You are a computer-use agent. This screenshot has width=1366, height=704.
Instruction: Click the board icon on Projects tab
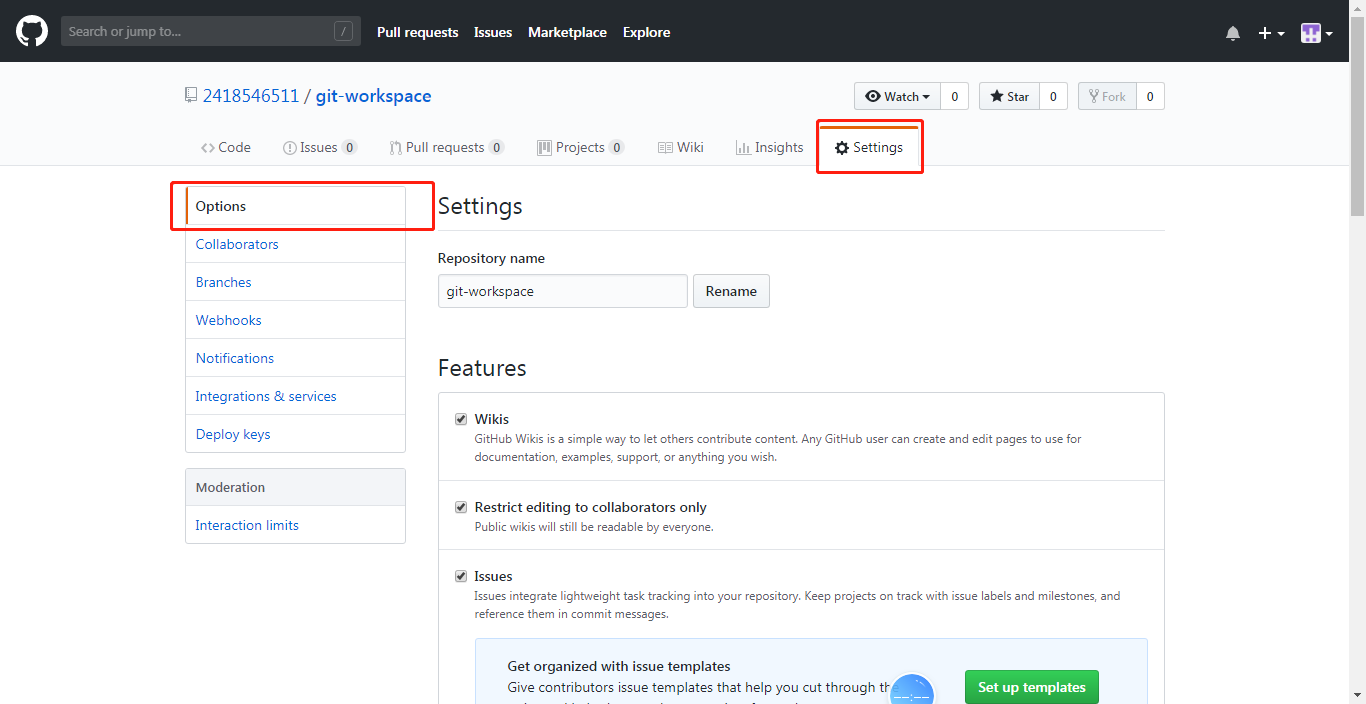tap(544, 148)
